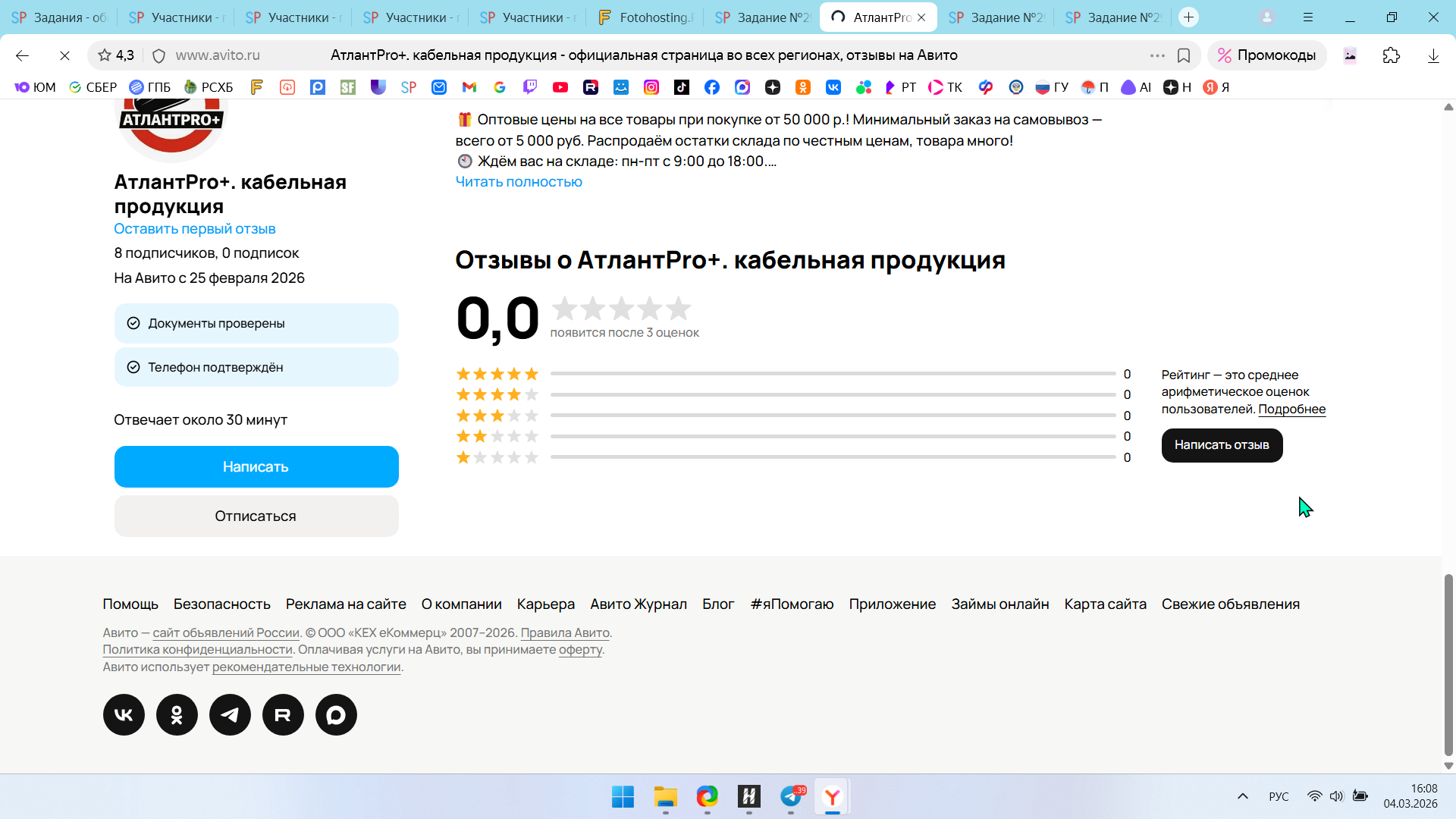Stop page loading with X button
This screenshot has width=1456, height=819.
coord(64,55)
